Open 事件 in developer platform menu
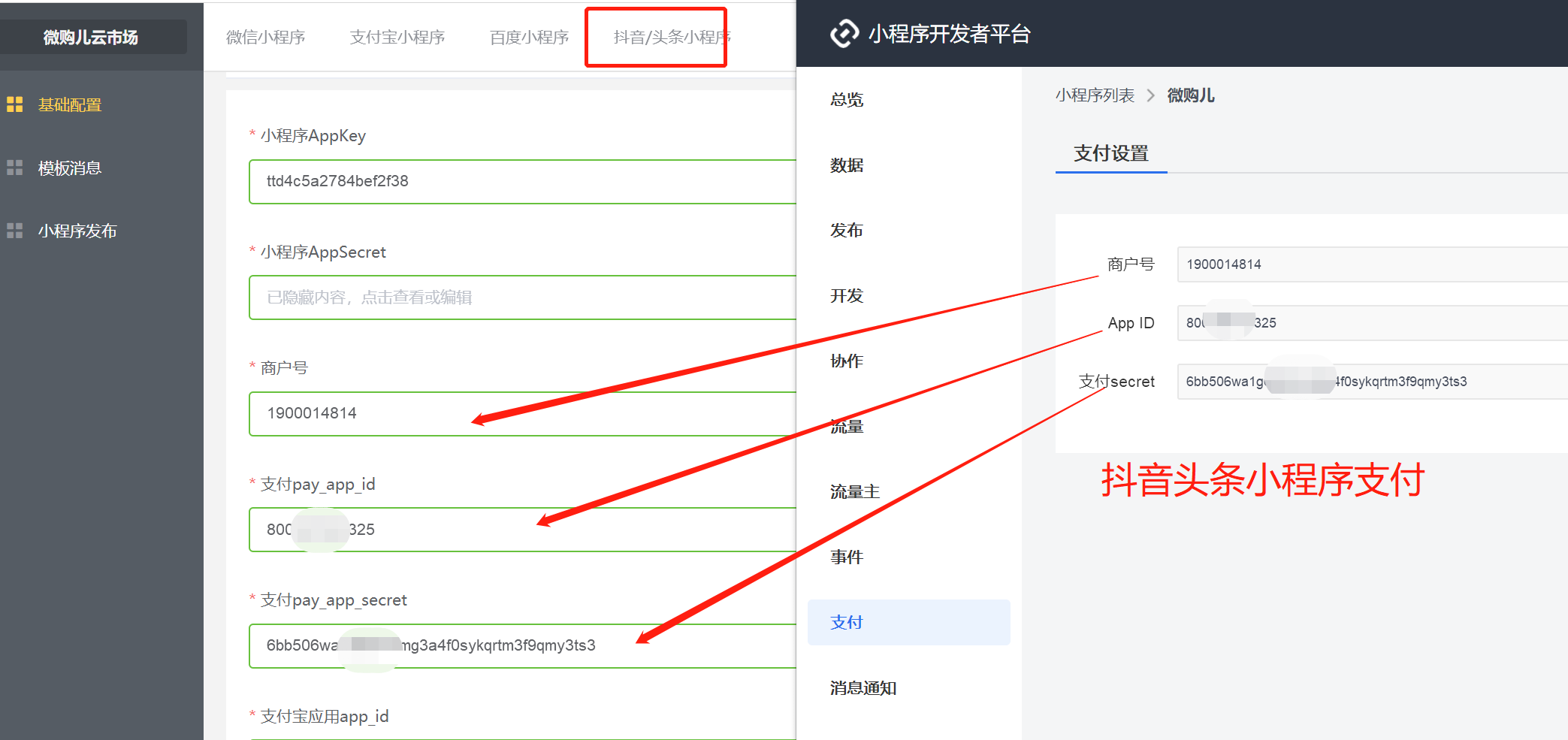1568x740 pixels. pos(847,557)
